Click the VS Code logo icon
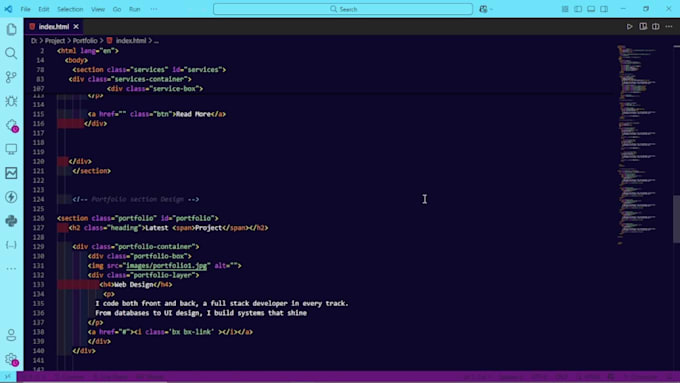 pyautogui.click(x=8, y=9)
